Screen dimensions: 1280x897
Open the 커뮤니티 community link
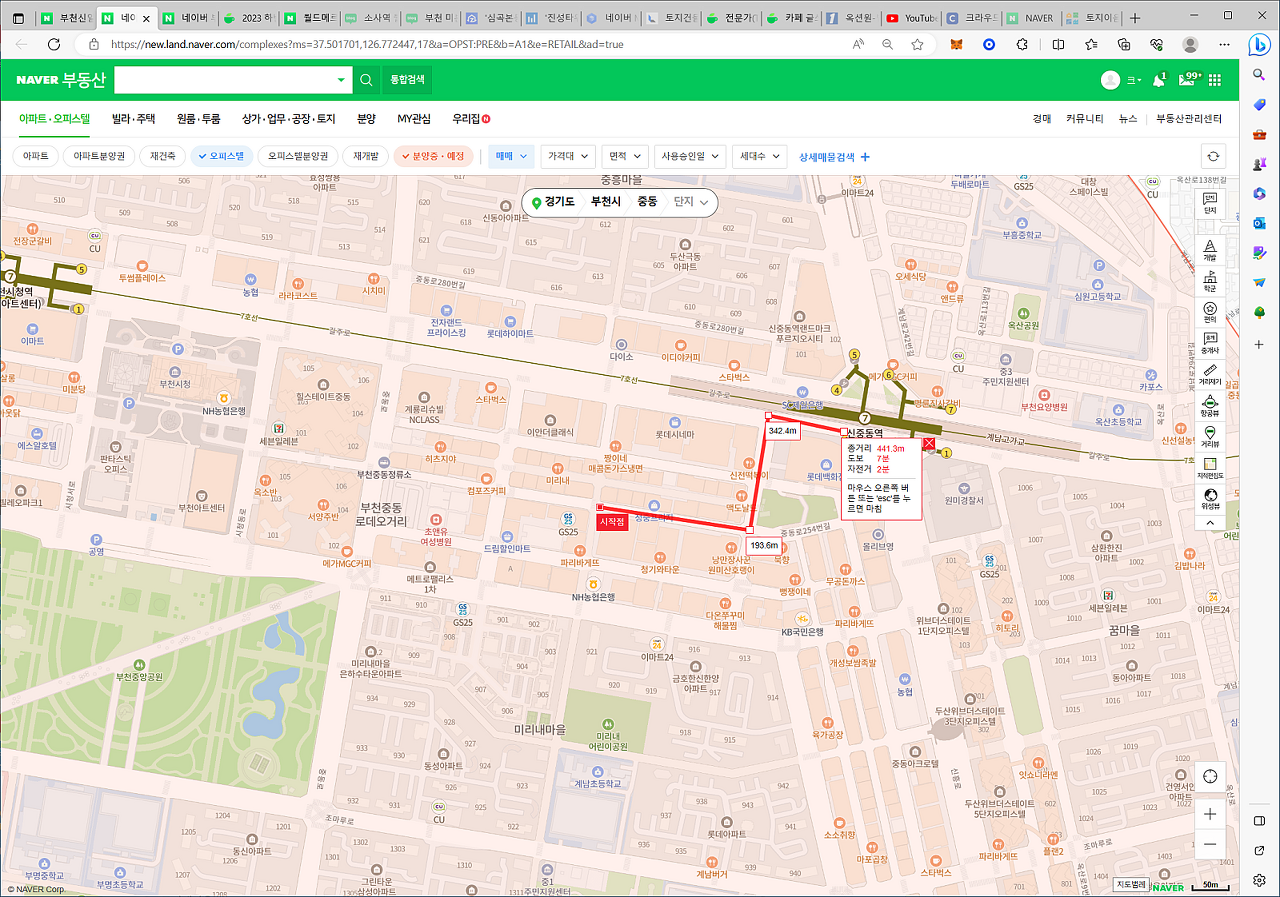pos(1085,118)
